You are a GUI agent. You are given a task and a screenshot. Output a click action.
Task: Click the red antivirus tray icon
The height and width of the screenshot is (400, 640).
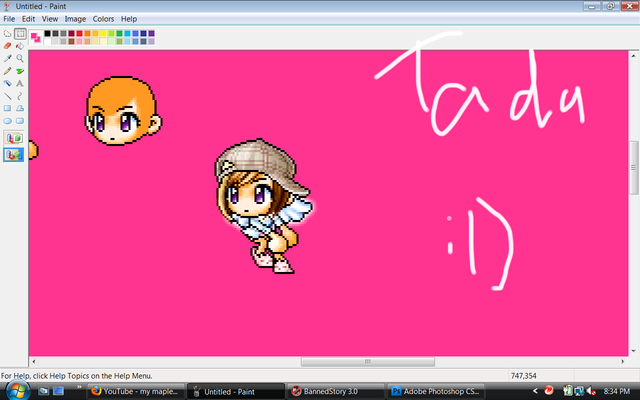click(x=549, y=391)
